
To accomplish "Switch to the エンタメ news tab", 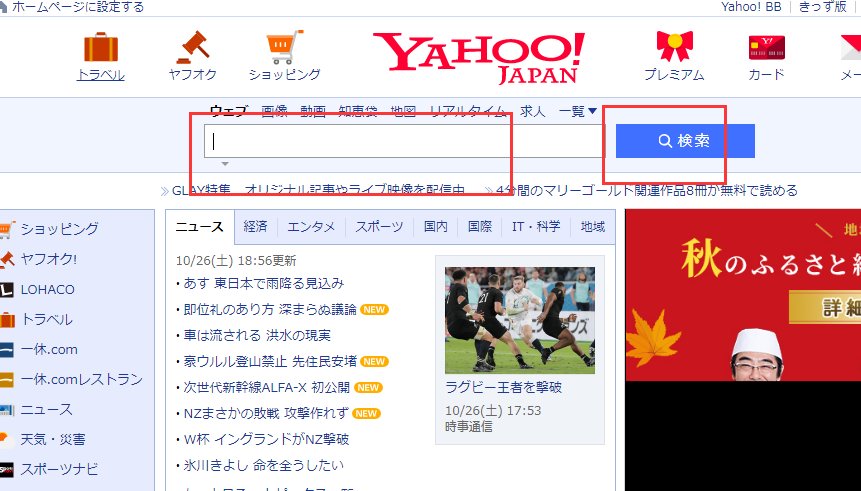I will [311, 227].
